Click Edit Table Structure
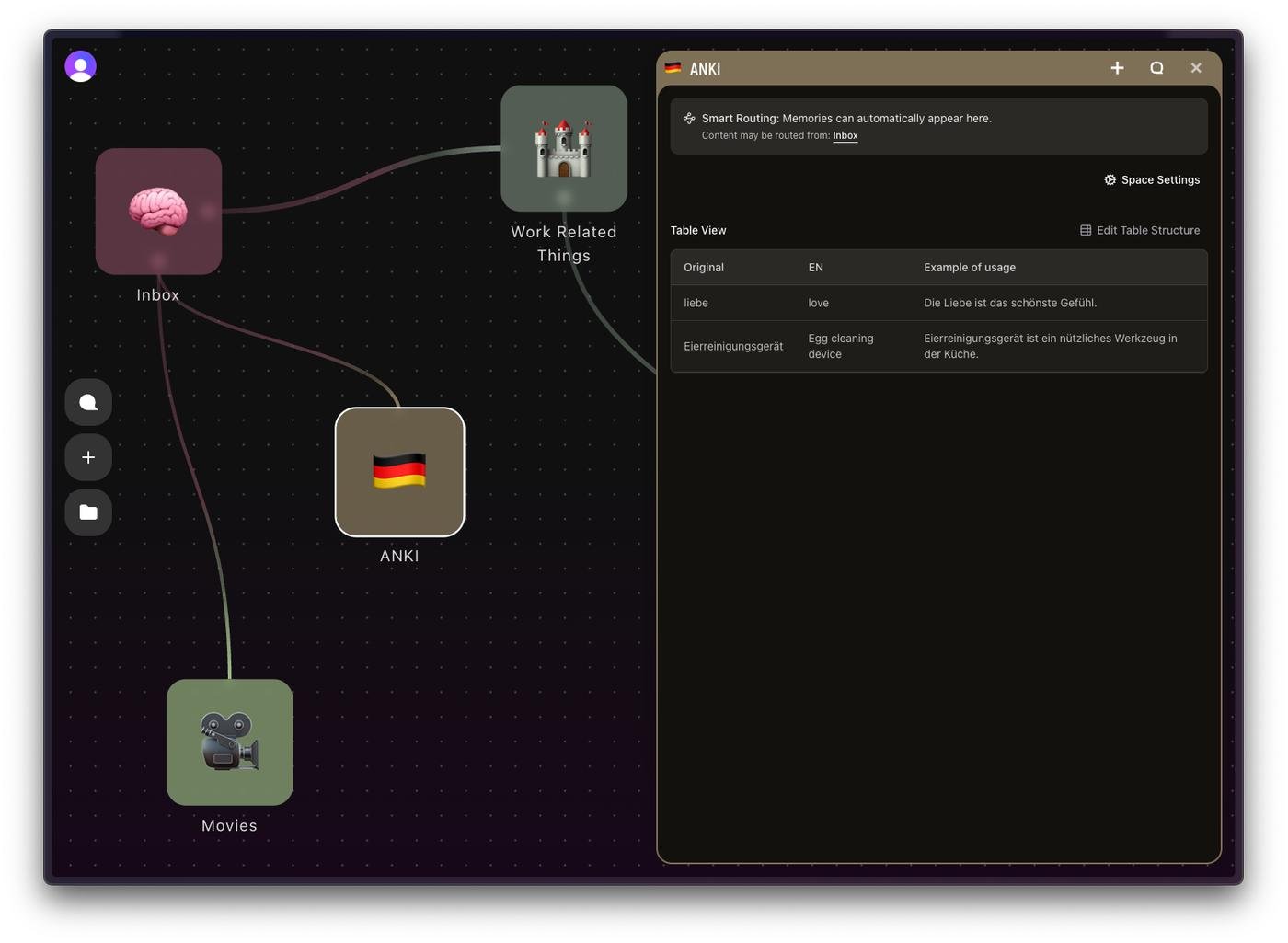1288x943 pixels. (1140, 230)
